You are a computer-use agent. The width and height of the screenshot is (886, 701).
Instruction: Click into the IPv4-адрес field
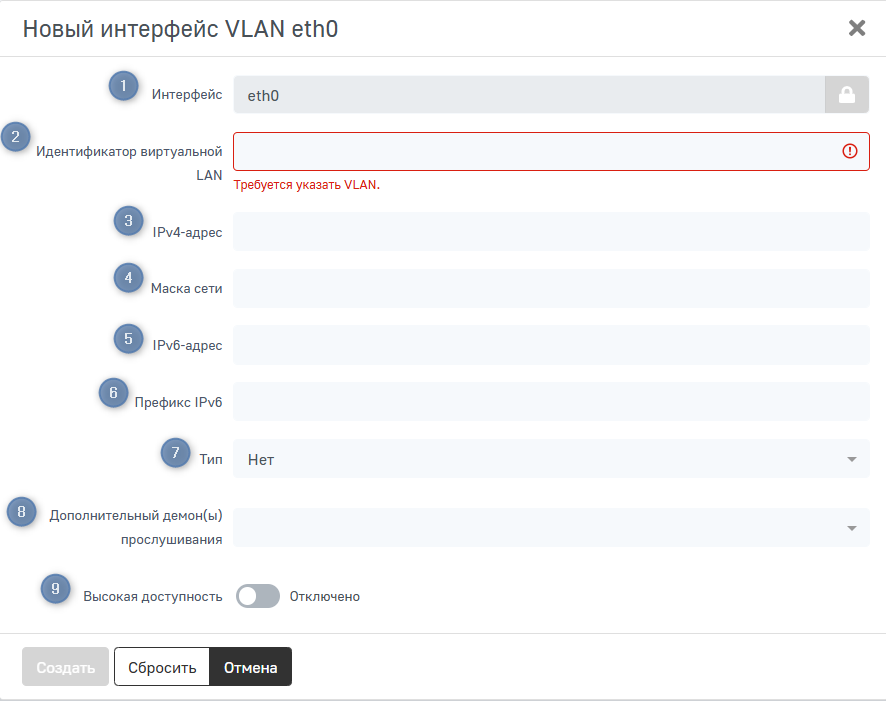coord(550,231)
